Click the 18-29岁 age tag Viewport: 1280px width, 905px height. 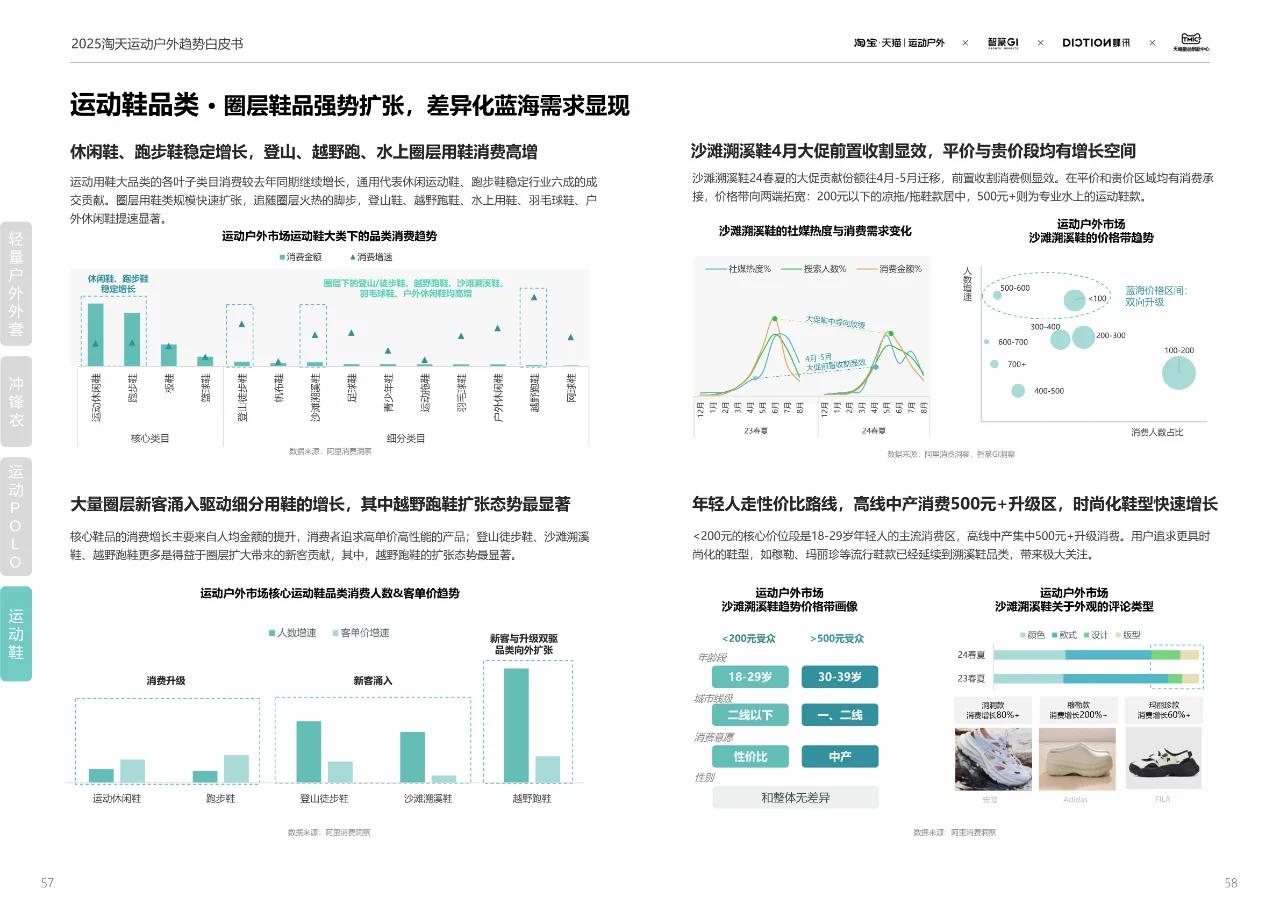pos(750,677)
